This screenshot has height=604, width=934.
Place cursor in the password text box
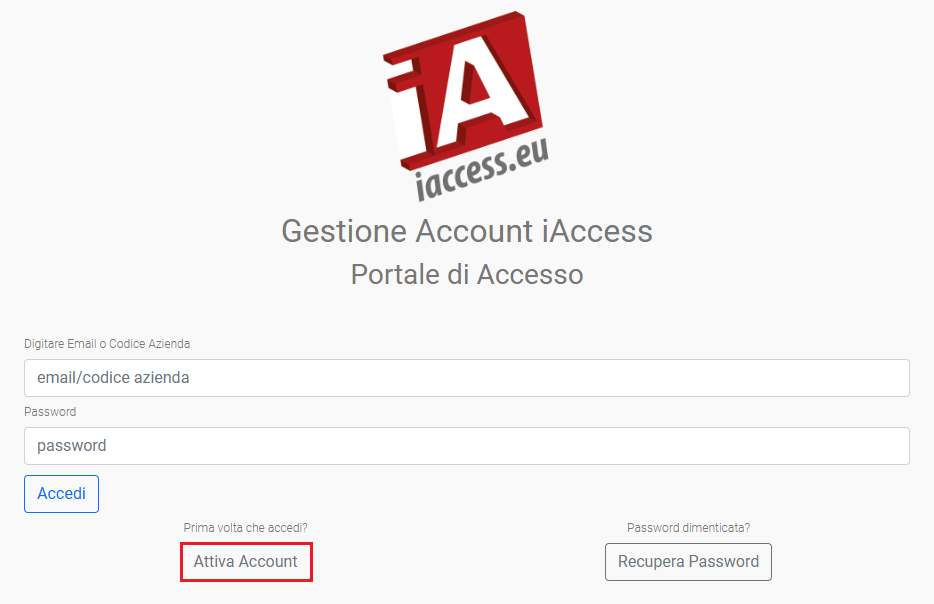click(x=467, y=446)
